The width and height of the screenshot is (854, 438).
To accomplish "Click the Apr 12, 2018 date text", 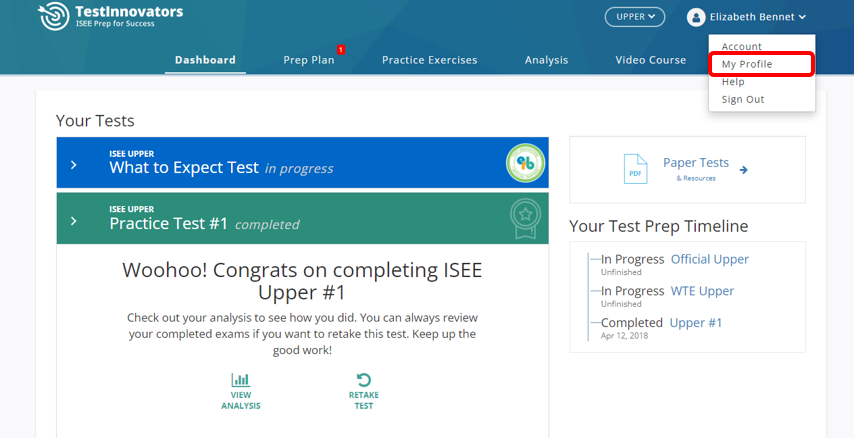I will coord(624,336).
